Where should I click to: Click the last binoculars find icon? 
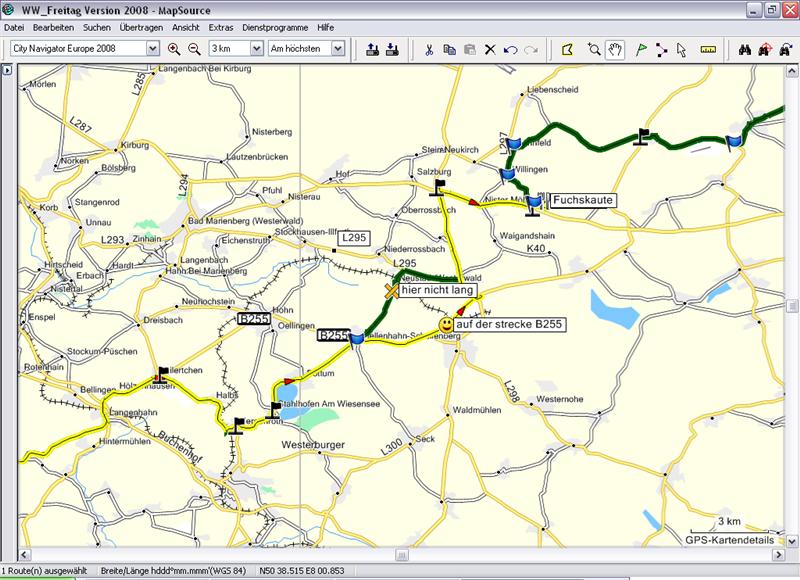coord(785,49)
